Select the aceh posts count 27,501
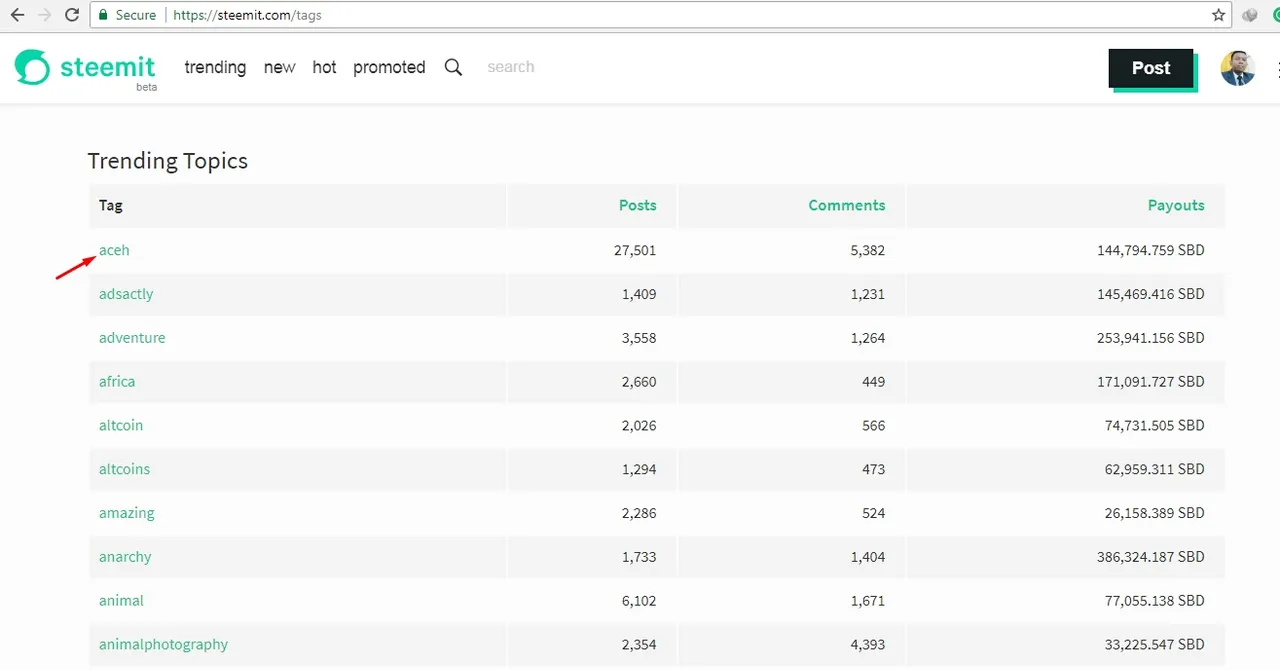Viewport: 1280px width, 670px height. click(x=635, y=250)
